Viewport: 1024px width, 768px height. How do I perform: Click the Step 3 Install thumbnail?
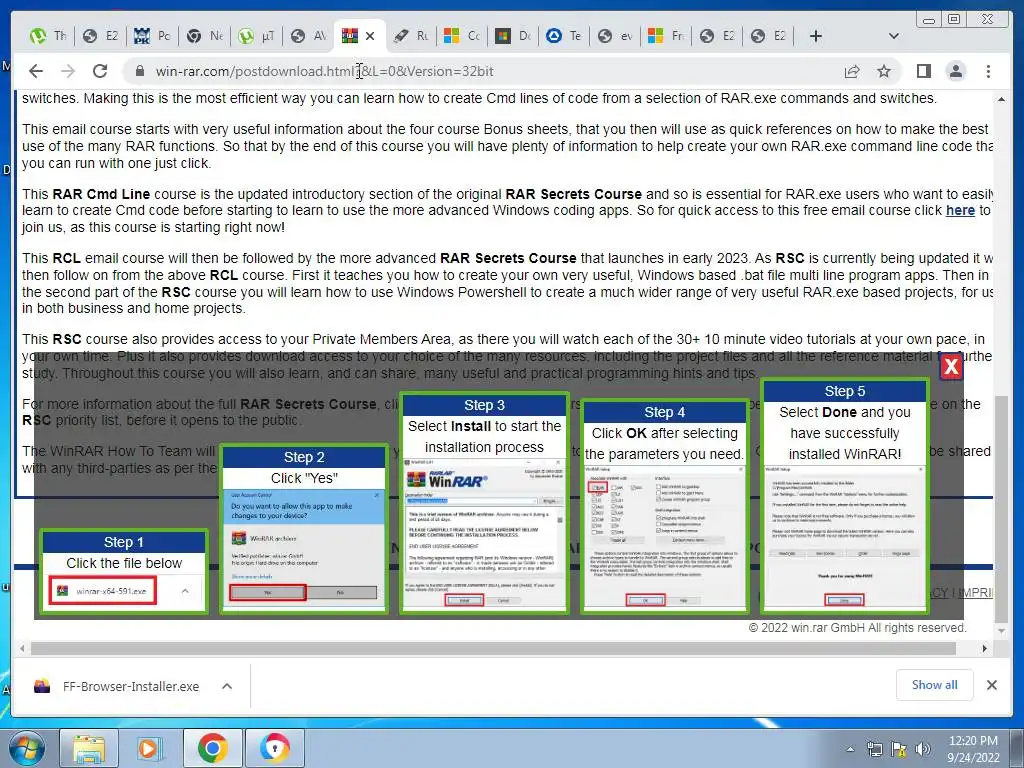pyautogui.click(x=484, y=504)
